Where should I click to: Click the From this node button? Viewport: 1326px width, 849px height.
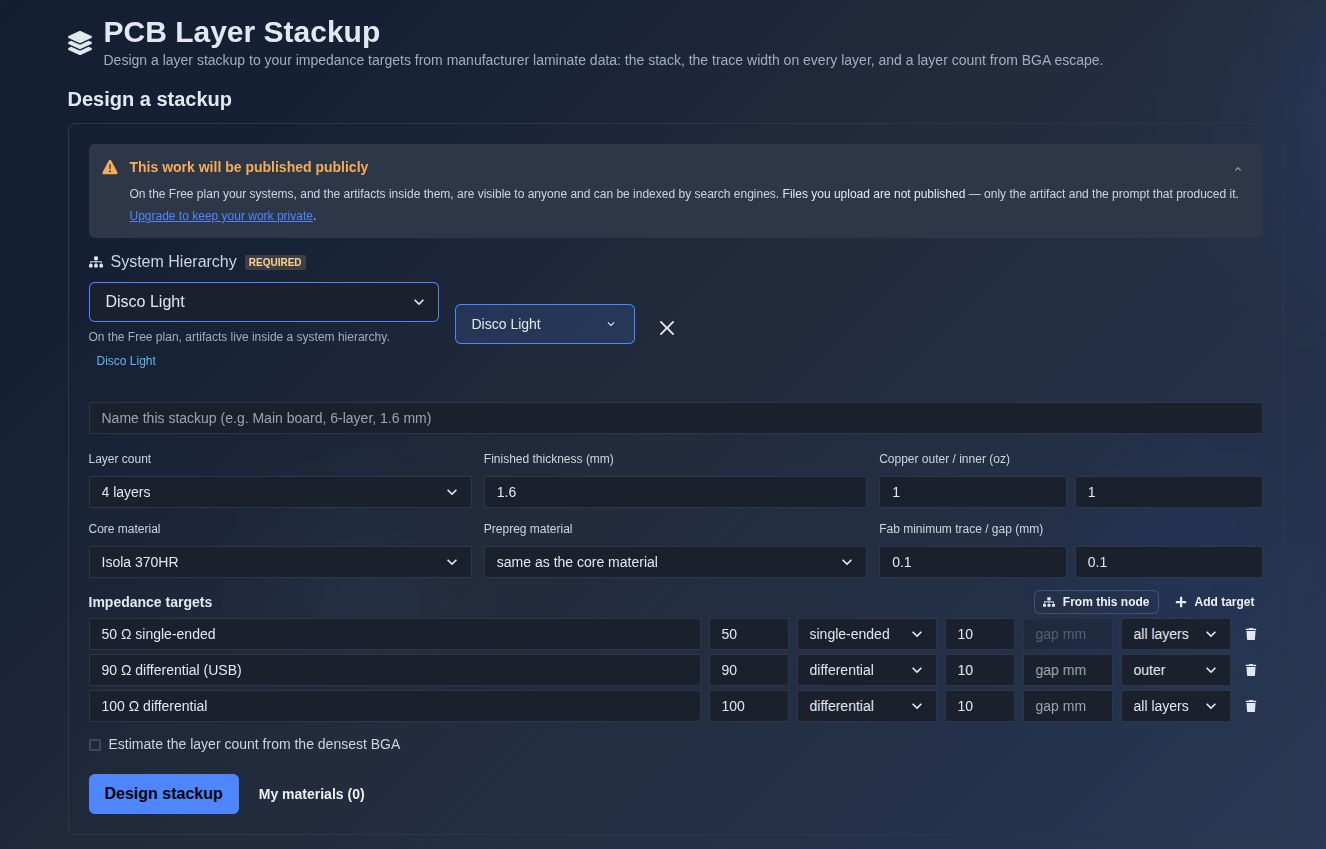pyautogui.click(x=1096, y=602)
